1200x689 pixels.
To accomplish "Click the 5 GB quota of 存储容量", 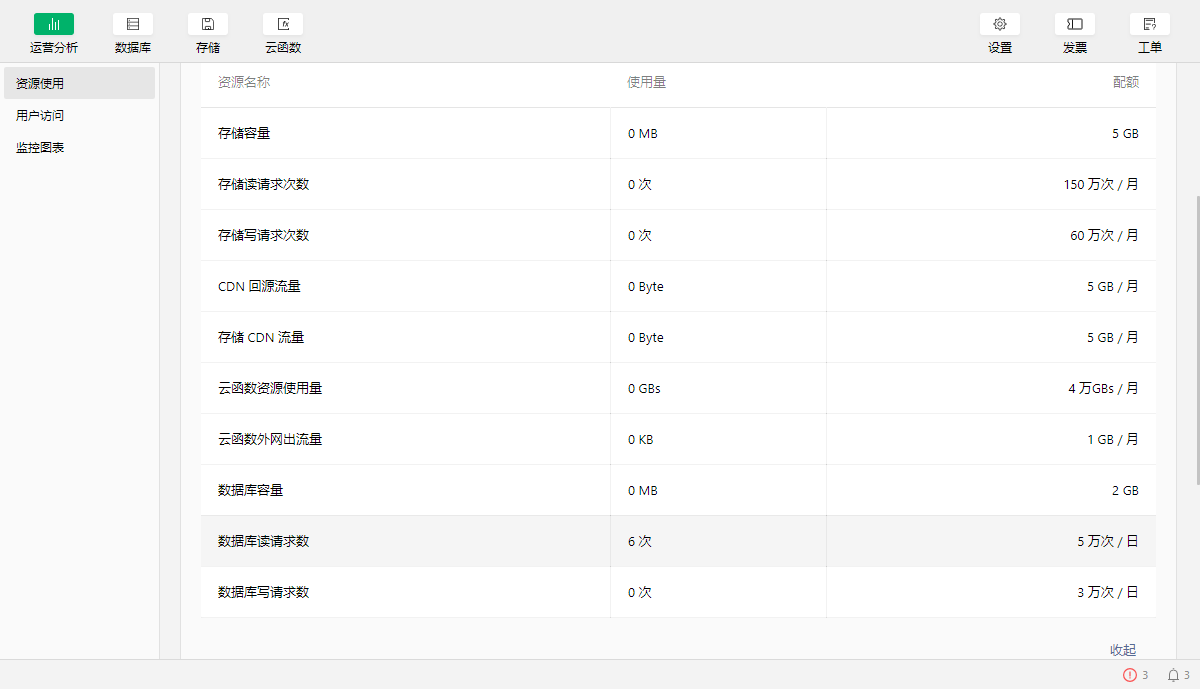I will point(1125,133).
